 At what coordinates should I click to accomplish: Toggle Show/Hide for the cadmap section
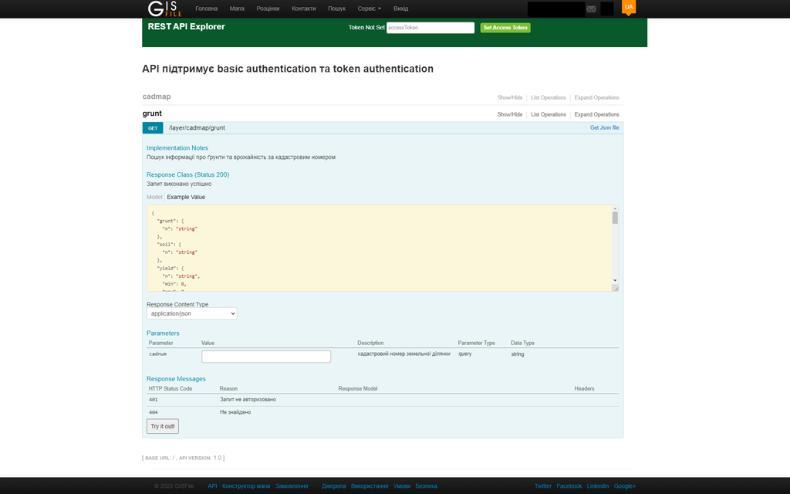point(509,98)
